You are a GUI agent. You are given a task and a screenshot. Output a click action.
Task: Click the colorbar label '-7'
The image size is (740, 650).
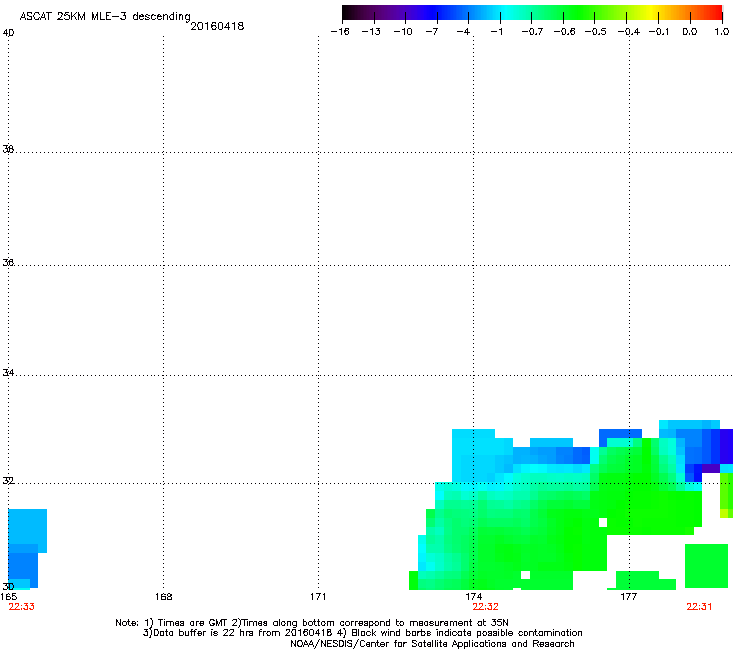tap(432, 32)
